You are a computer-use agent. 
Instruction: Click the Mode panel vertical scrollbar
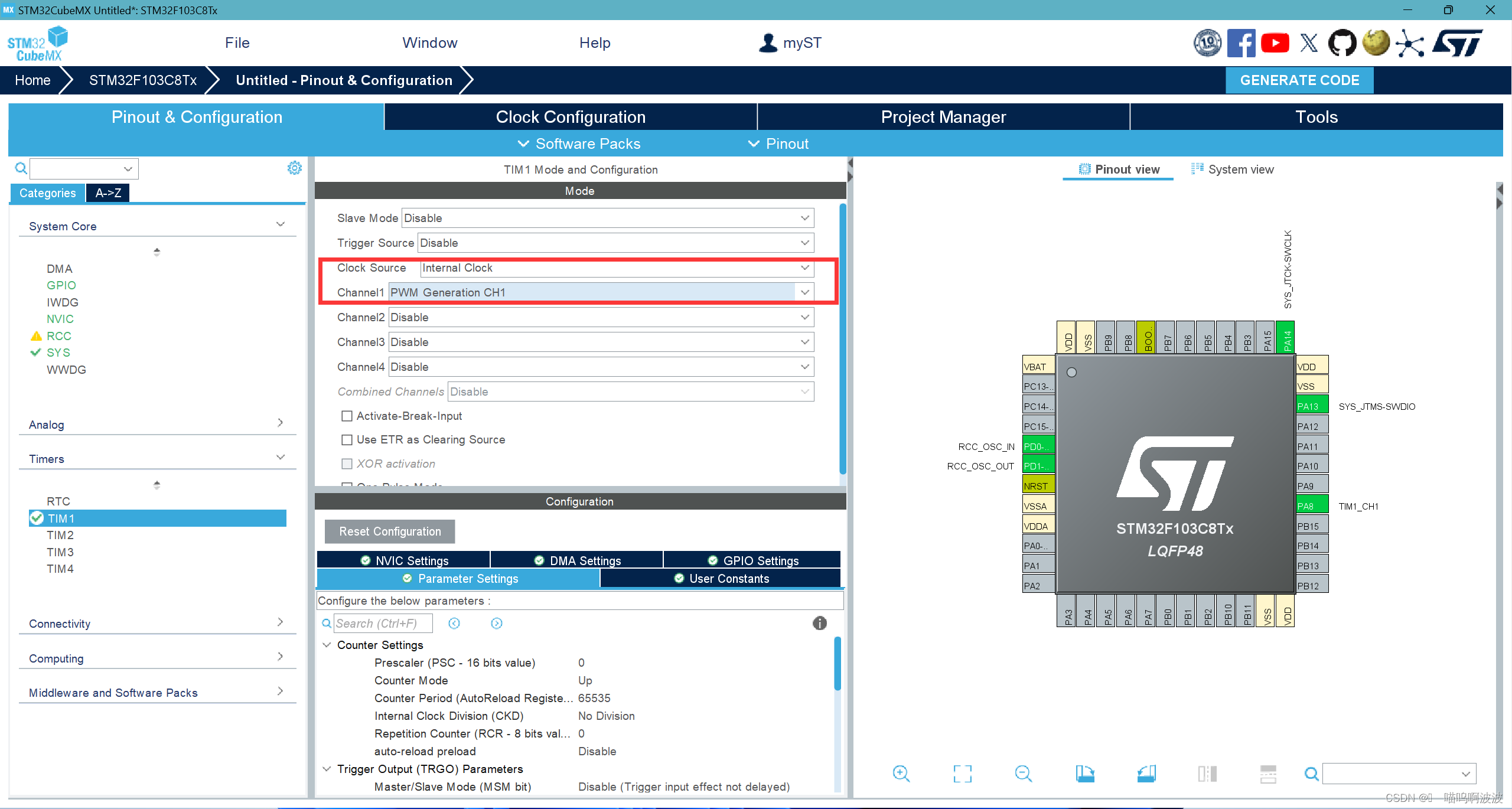tap(843, 340)
